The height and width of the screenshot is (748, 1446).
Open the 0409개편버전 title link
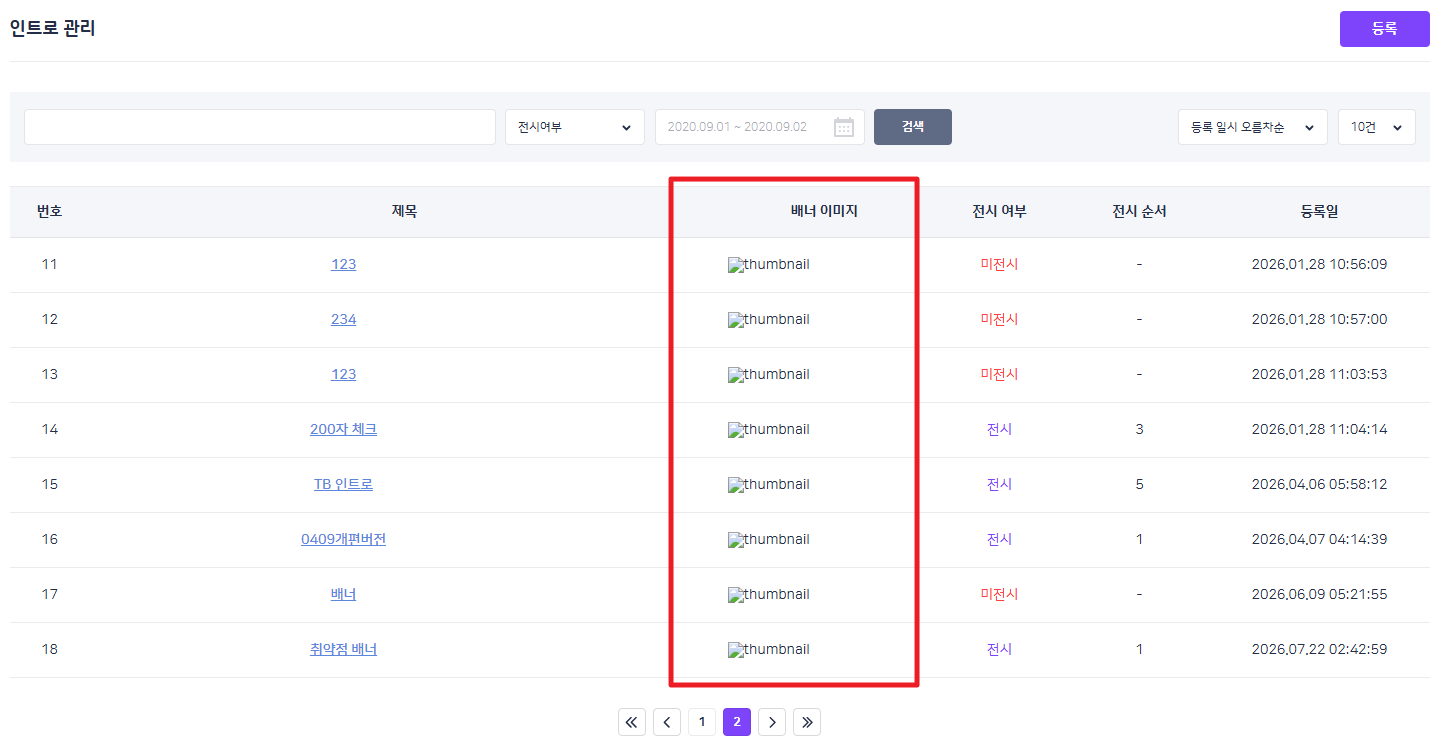click(343, 539)
